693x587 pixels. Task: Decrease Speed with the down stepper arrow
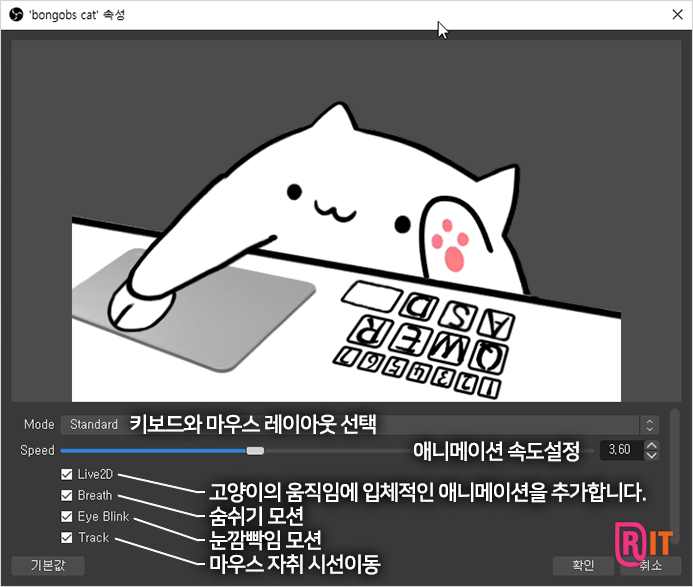651,455
